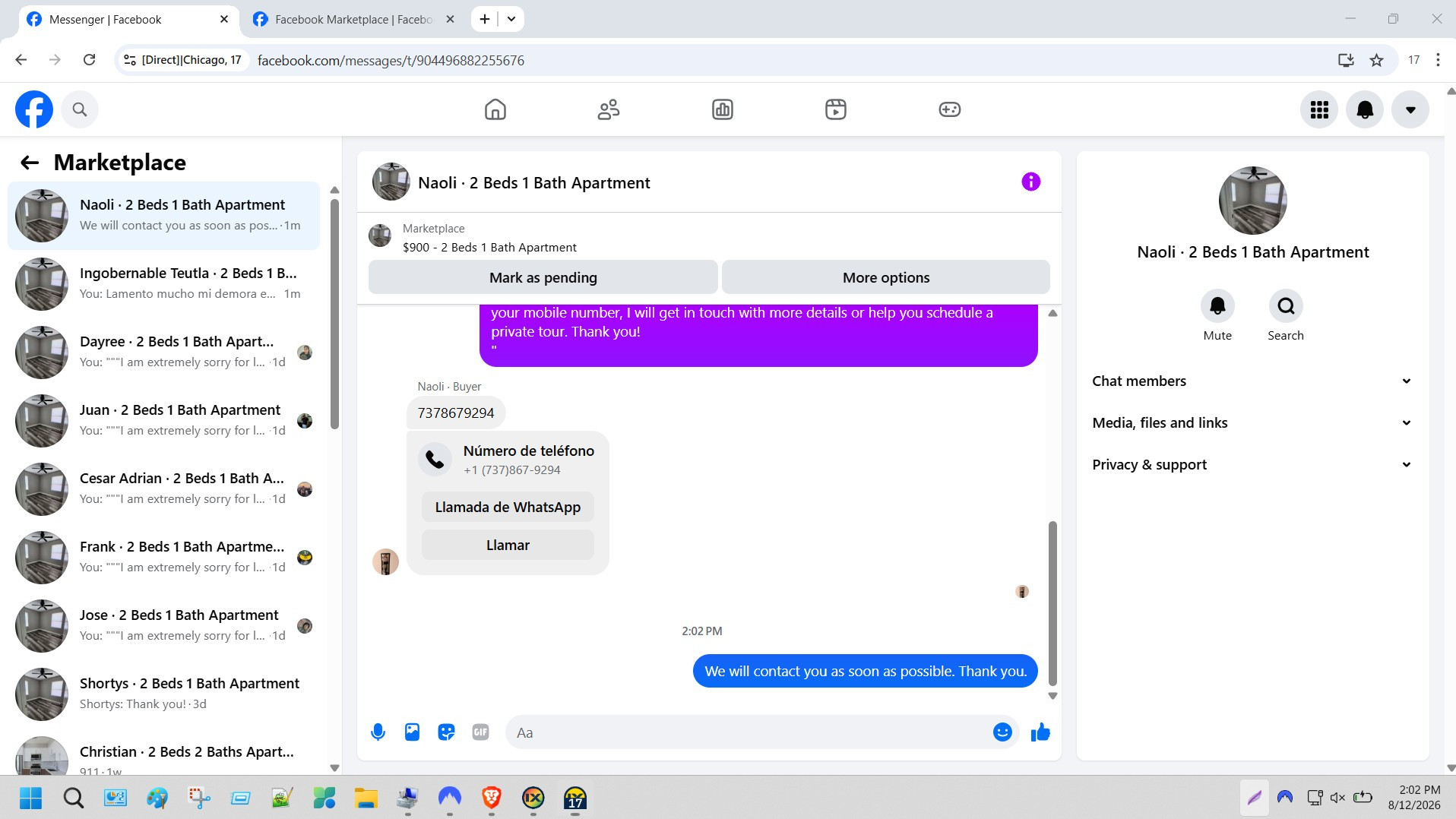Open File Explorer from the taskbar
This screenshot has height=819, width=1456.
pos(366,798)
